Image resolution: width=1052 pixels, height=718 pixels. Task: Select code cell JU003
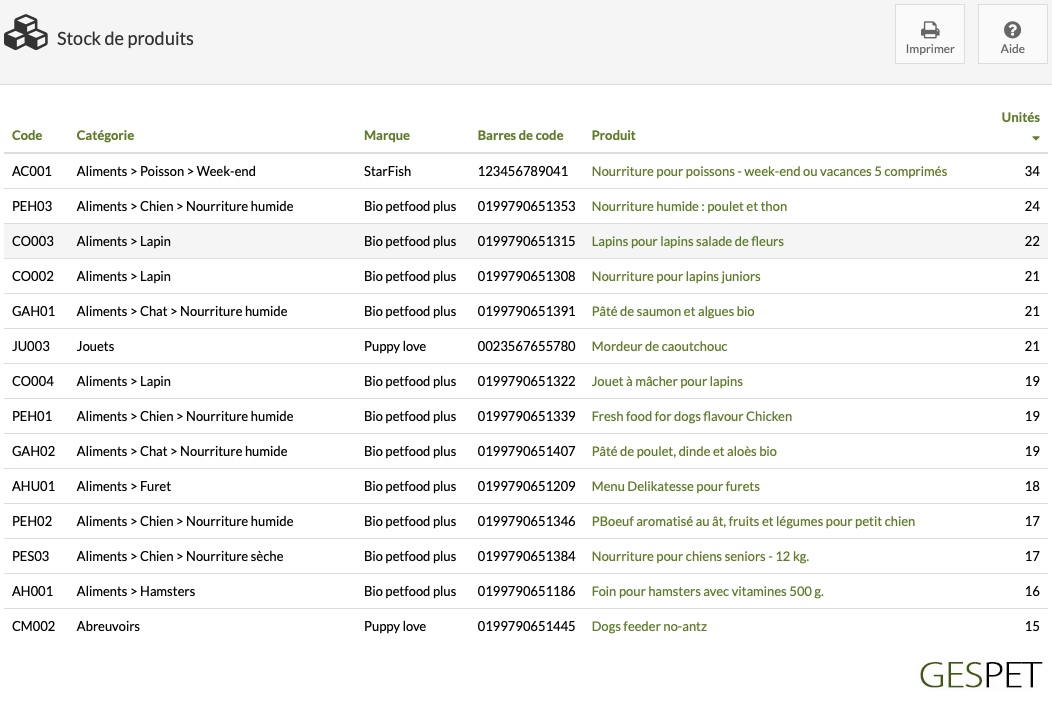pyautogui.click(x=31, y=346)
